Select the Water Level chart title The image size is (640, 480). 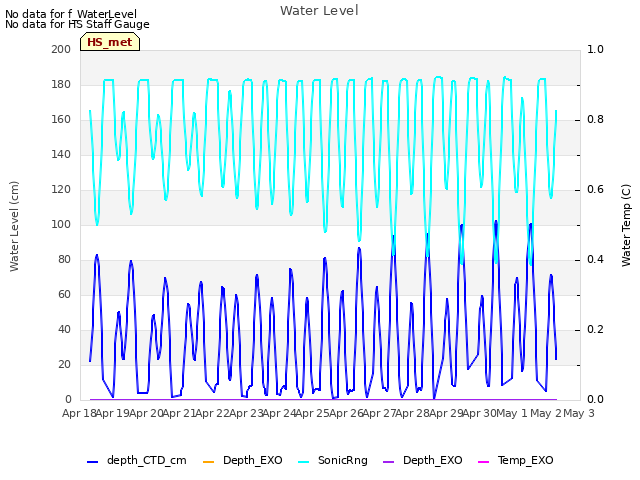(x=319, y=11)
